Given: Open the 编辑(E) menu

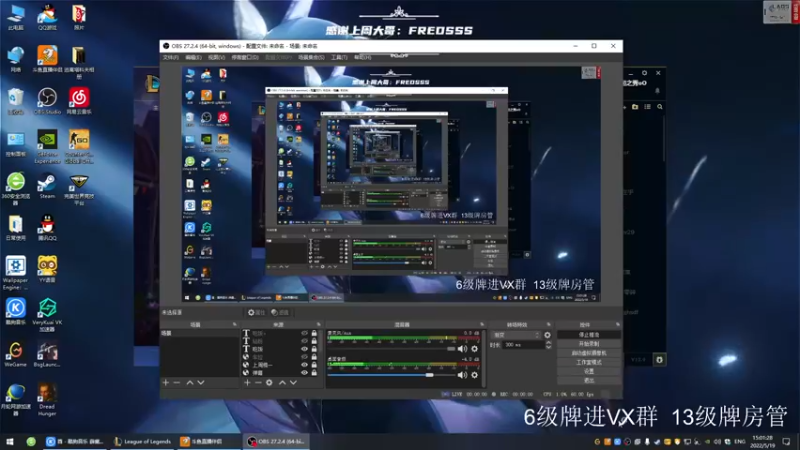Looking at the screenshot, I should [x=193, y=57].
